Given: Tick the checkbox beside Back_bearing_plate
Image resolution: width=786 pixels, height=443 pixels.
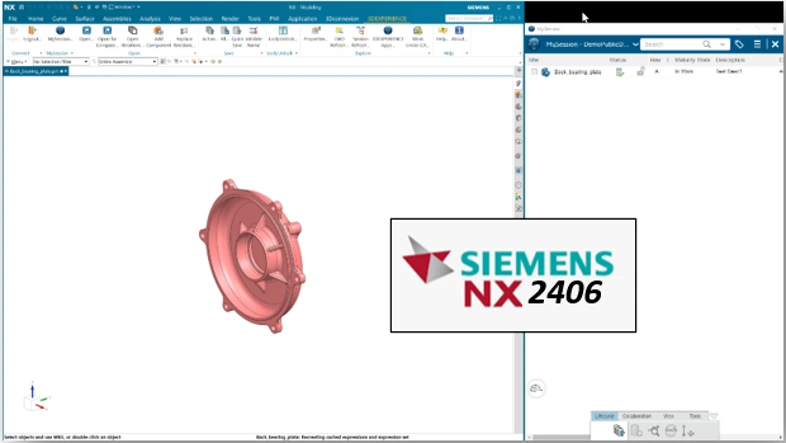Looking at the screenshot, I should click(534, 72).
